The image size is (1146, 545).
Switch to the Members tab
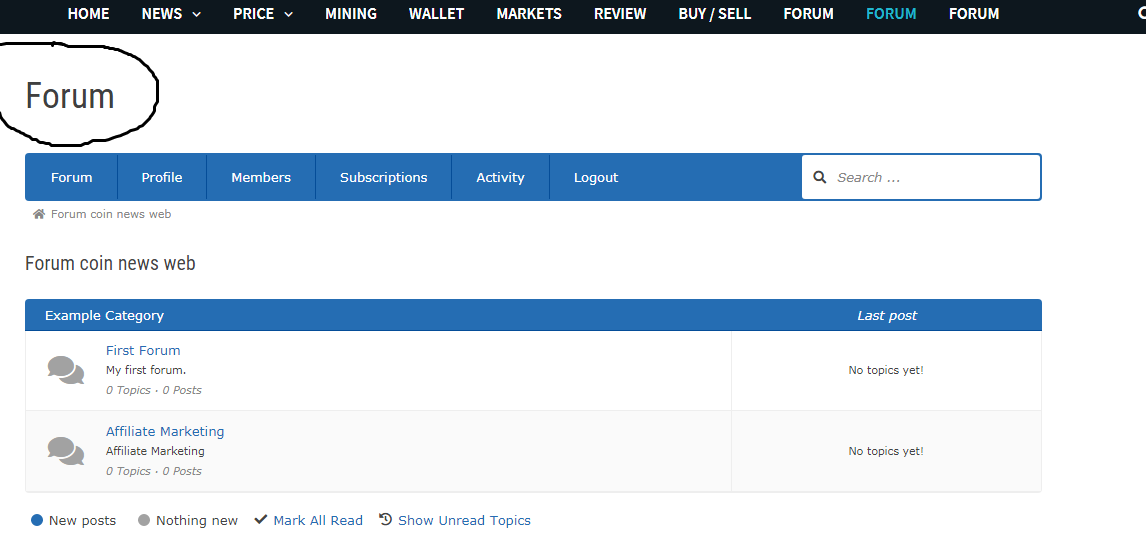coord(261,178)
